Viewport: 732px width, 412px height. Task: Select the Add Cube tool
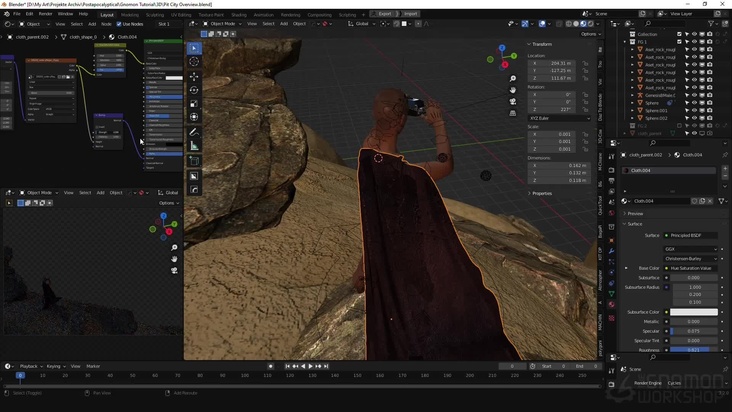[194, 161]
